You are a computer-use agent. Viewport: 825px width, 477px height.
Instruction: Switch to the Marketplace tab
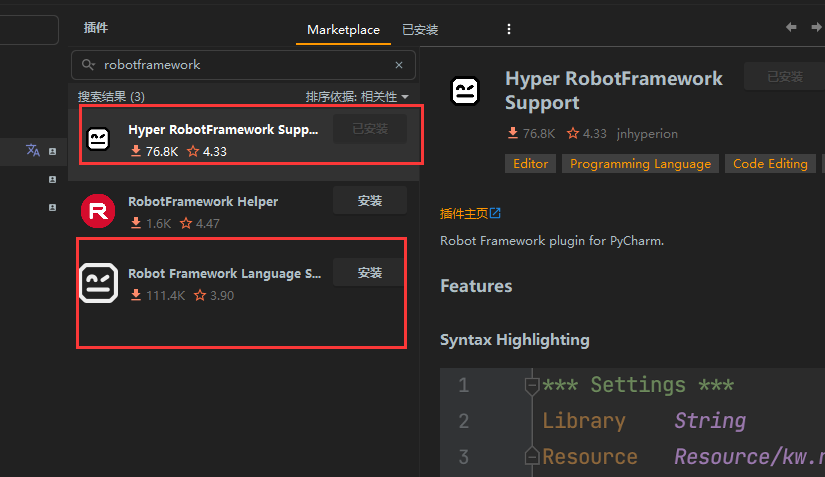tap(343, 30)
